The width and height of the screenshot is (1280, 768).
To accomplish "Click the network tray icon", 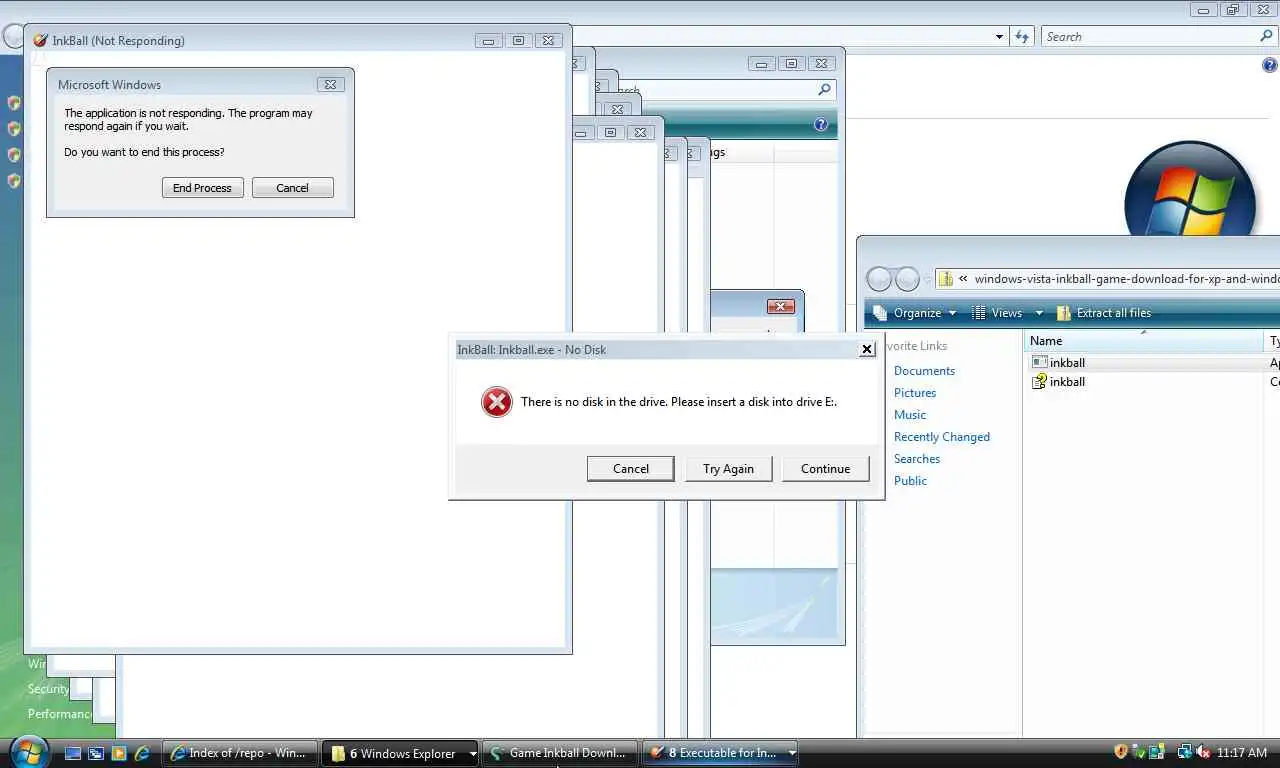I will 1185,752.
